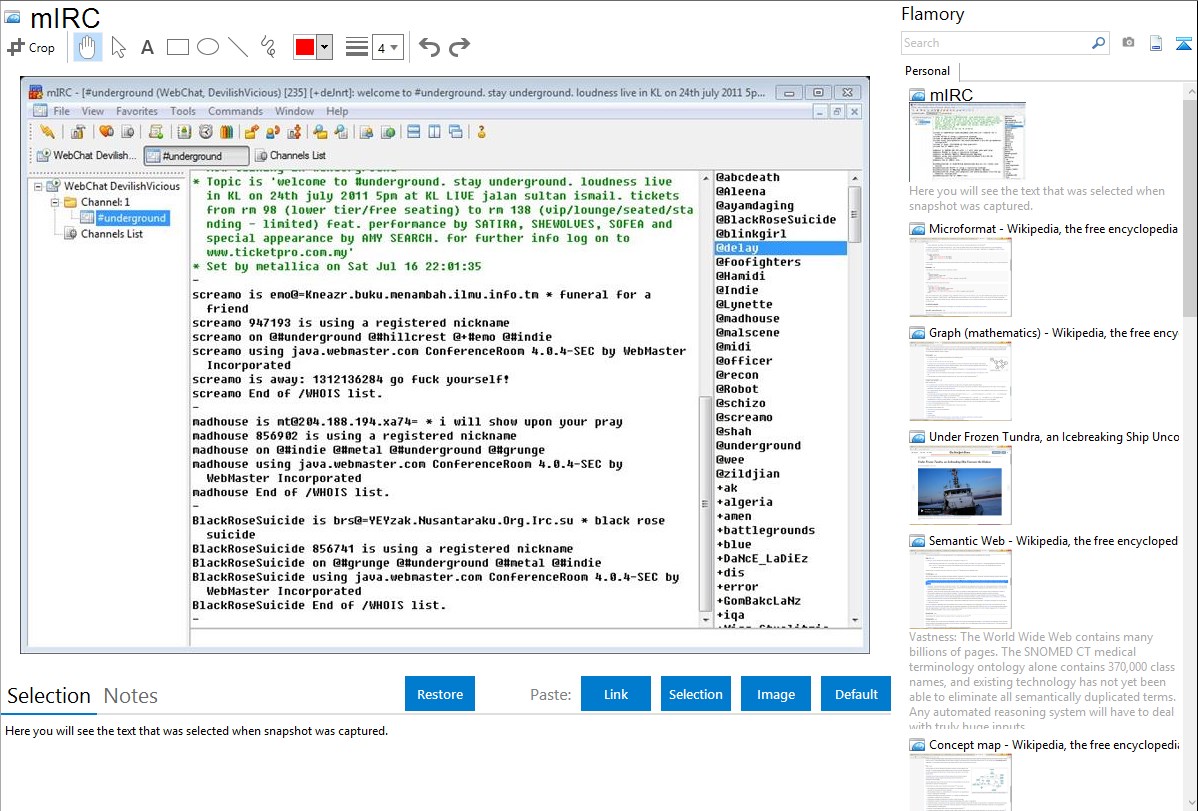Select the rectangle shape tool
This screenshot has height=811, width=1198.
pos(177,47)
